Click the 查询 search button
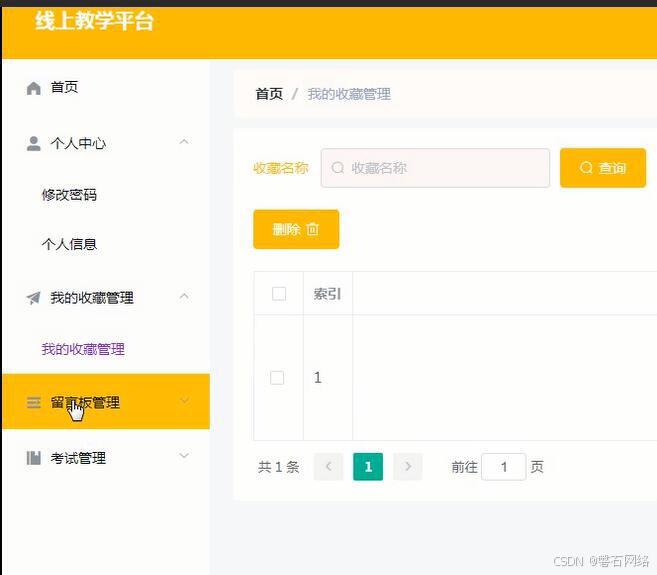 [603, 168]
